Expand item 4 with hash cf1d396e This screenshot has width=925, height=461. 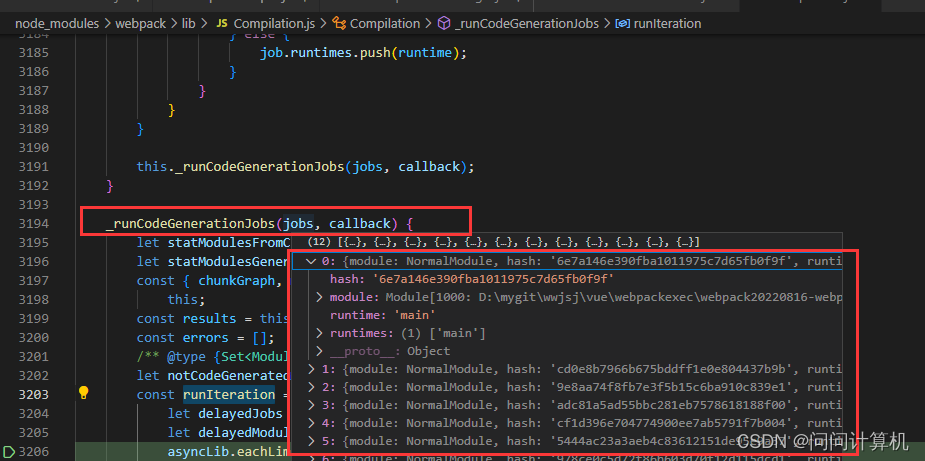click(310, 423)
